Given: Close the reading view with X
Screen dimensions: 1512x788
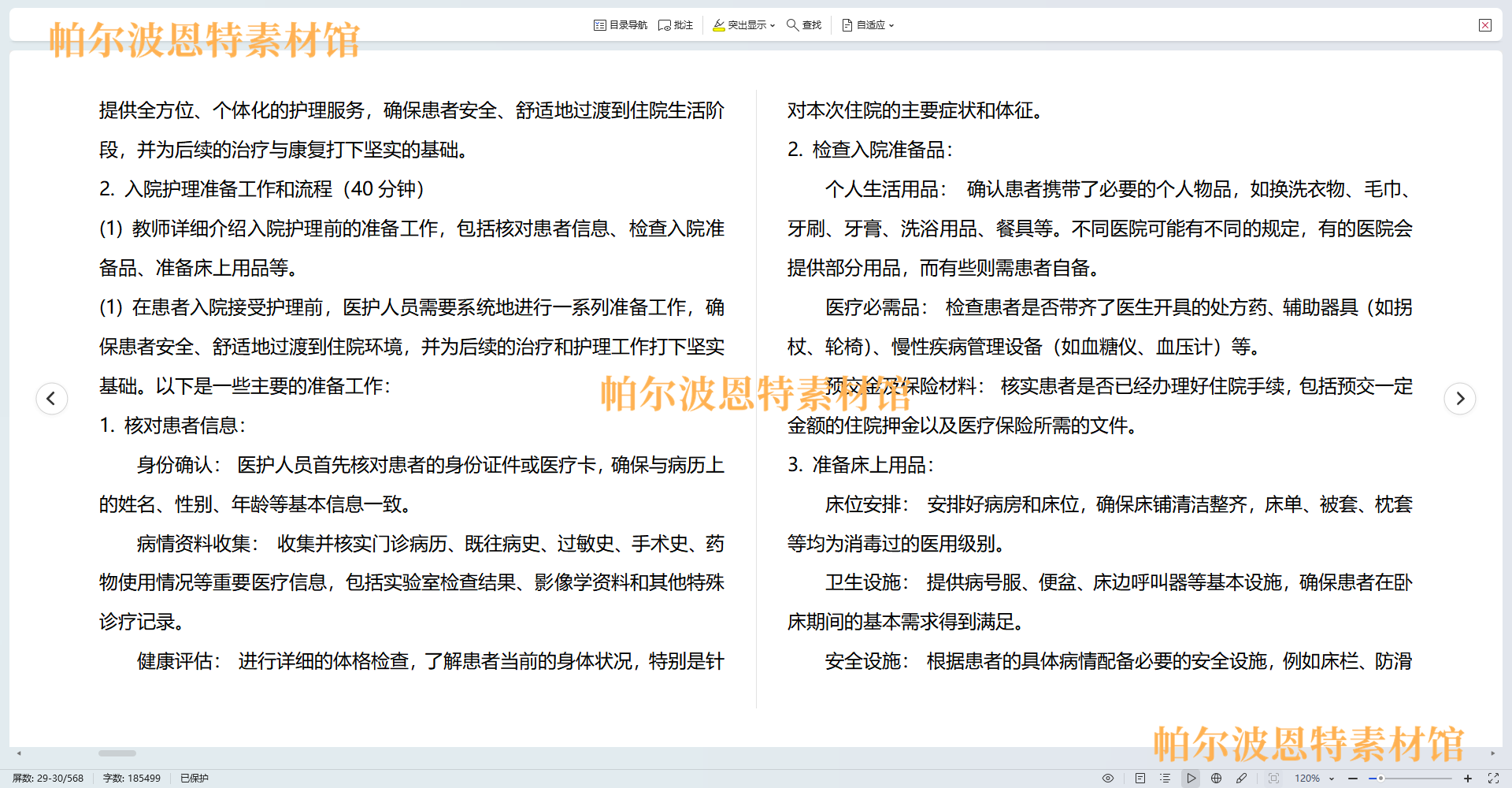Looking at the screenshot, I should [1485, 25].
